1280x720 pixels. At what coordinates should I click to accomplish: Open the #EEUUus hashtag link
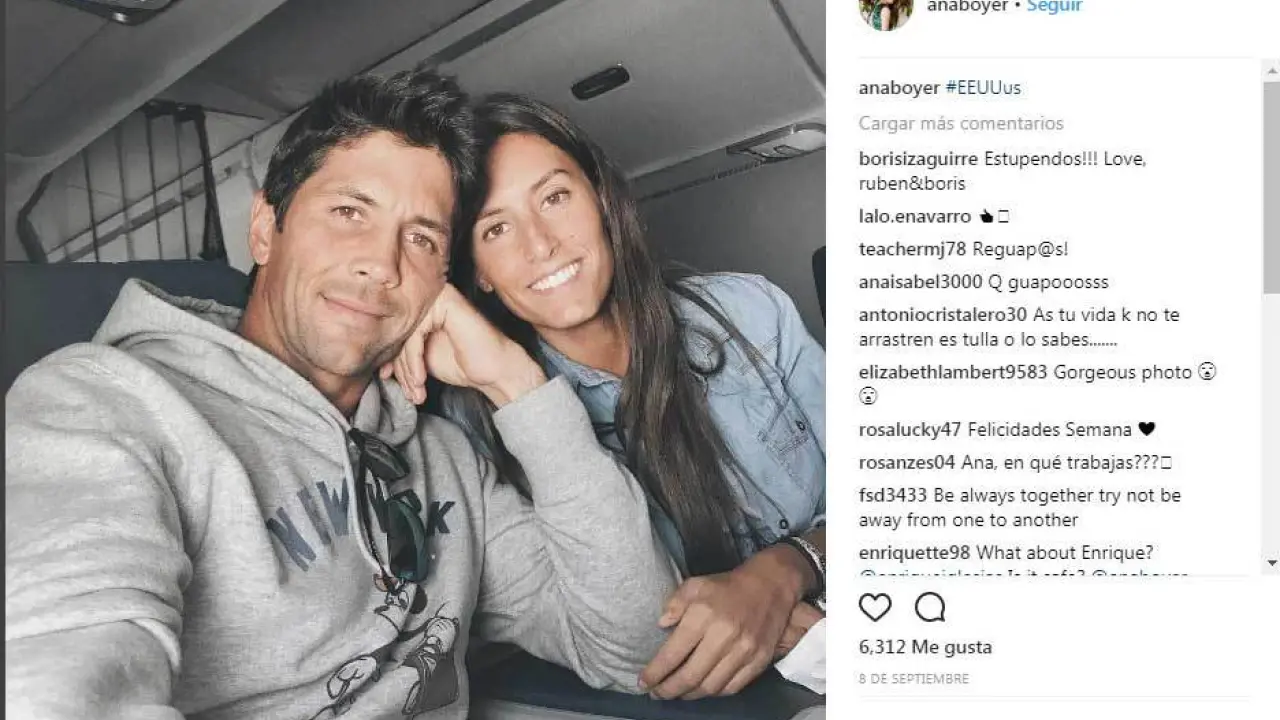(x=983, y=88)
